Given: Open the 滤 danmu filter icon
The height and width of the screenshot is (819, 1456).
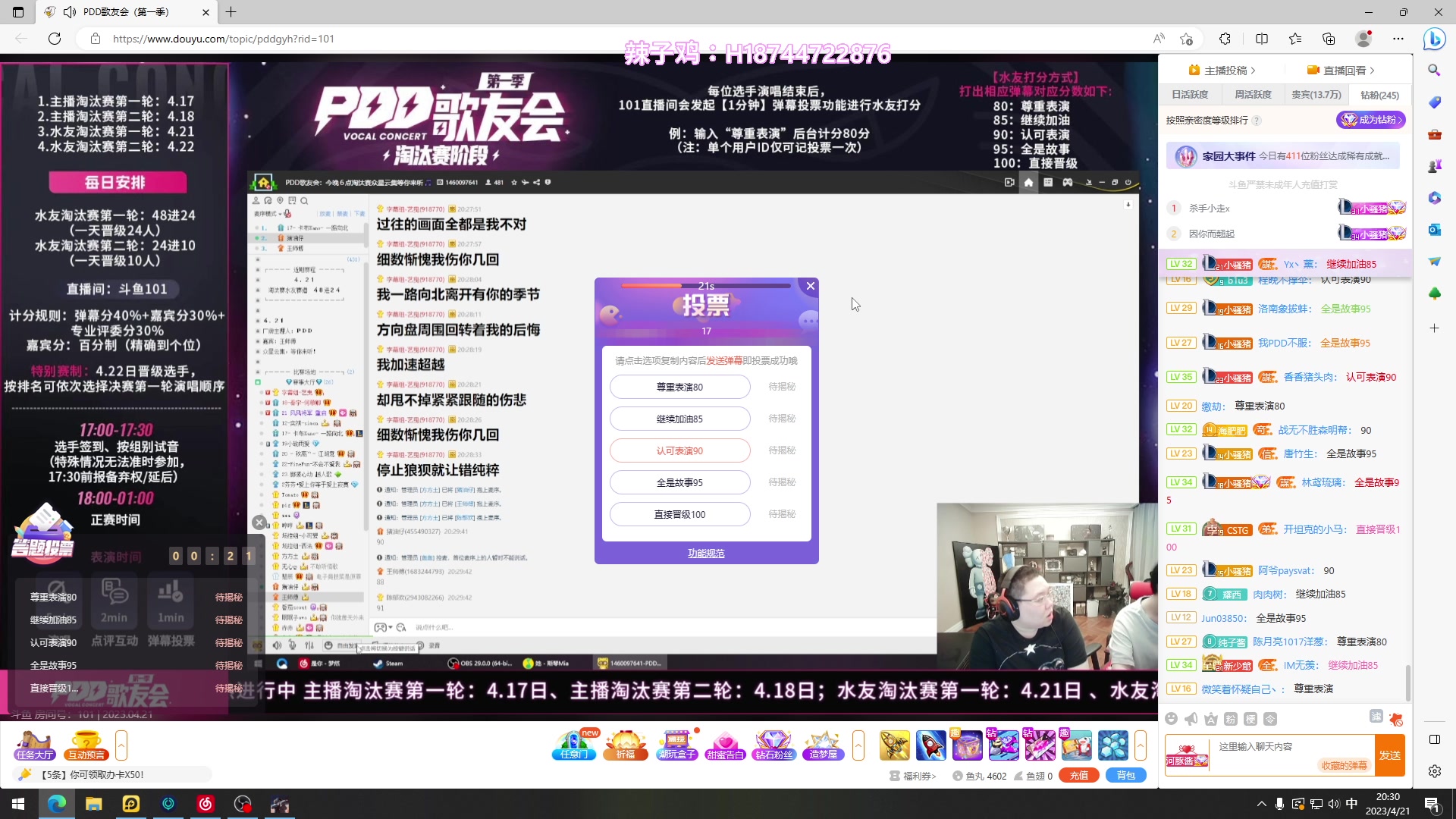Looking at the screenshot, I should click(1376, 717).
